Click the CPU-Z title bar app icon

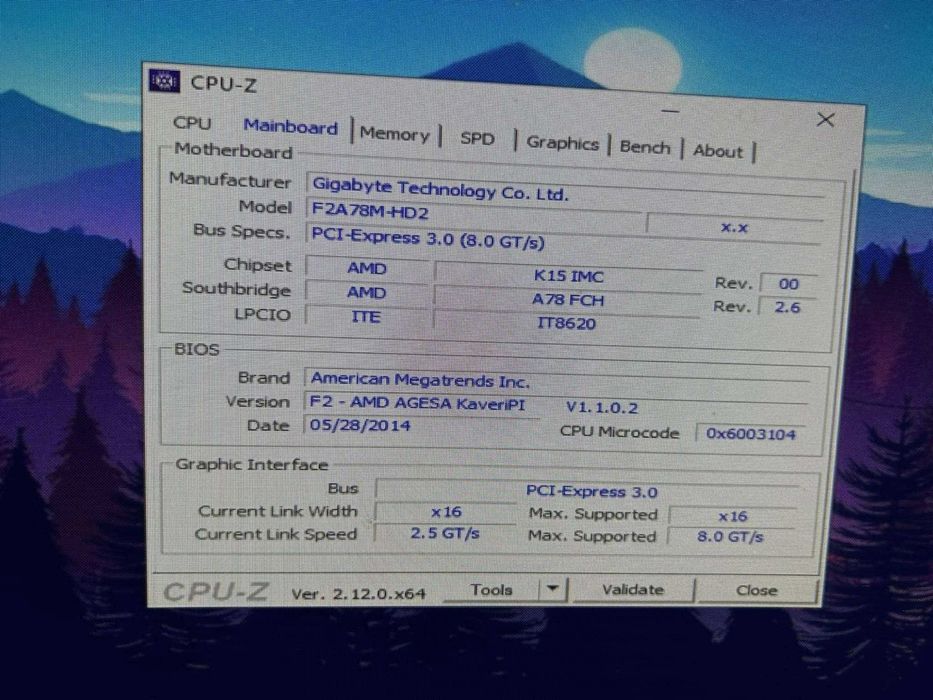click(x=164, y=80)
